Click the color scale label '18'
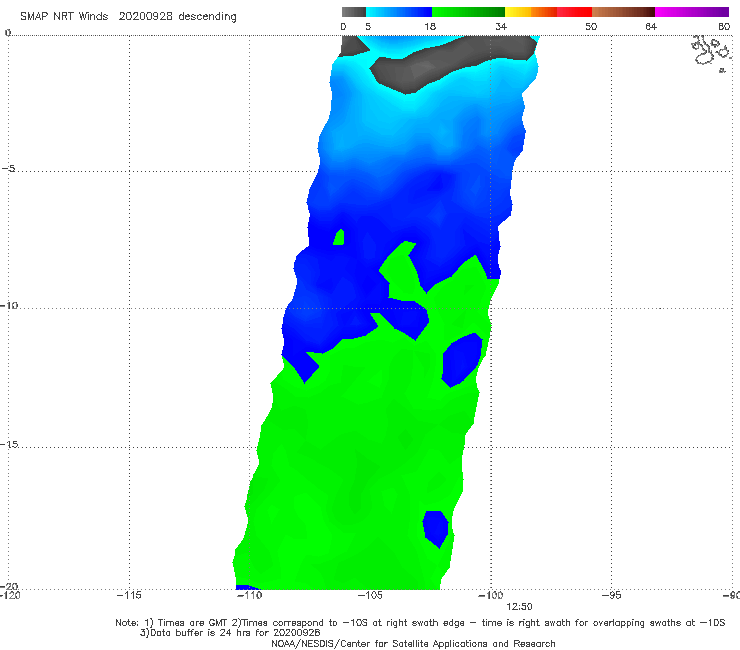The height and width of the screenshot is (650, 740). tap(430, 26)
